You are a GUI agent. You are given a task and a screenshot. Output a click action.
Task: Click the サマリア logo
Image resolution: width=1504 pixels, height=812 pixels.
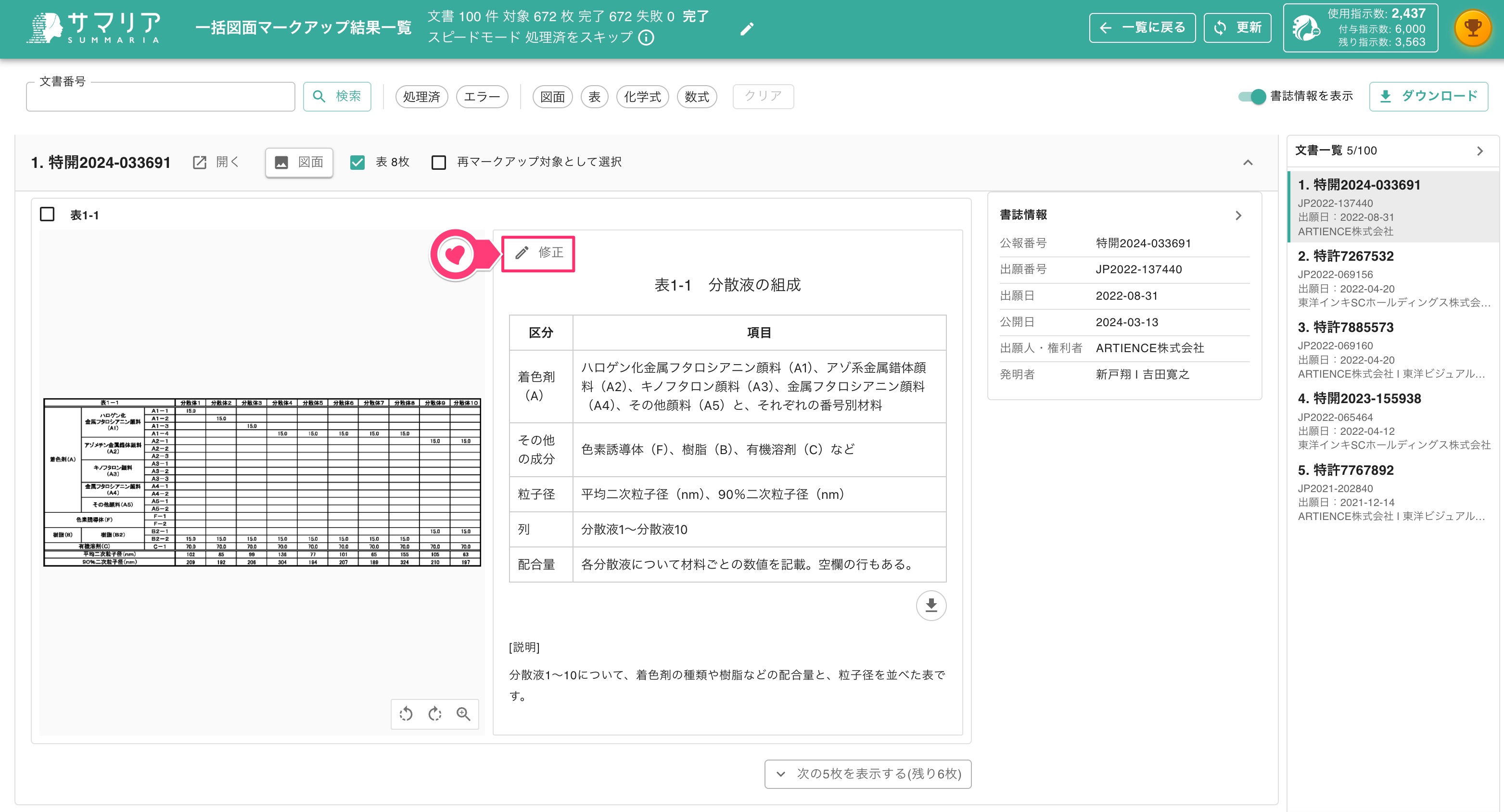pyautogui.click(x=93, y=27)
